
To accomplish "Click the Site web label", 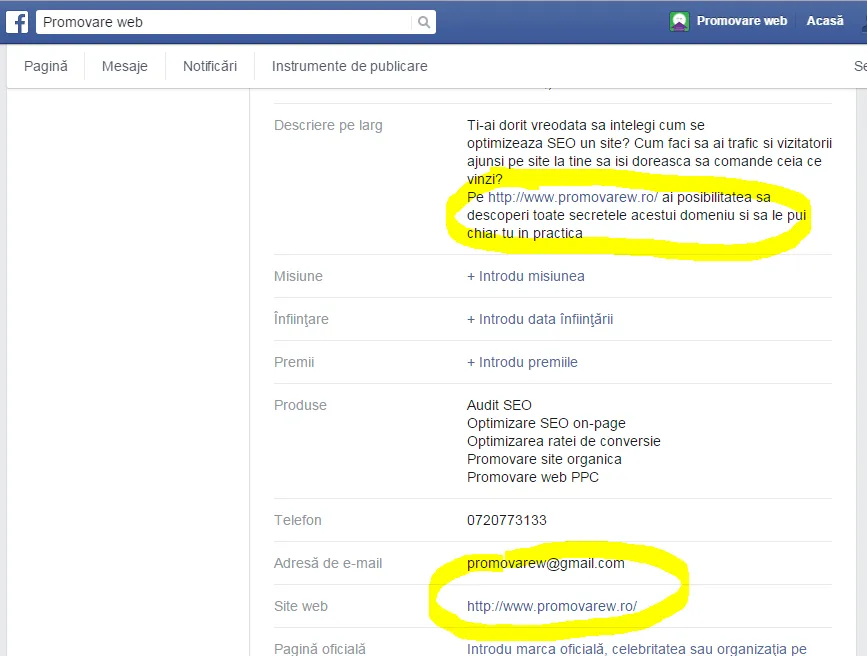I will point(301,606).
